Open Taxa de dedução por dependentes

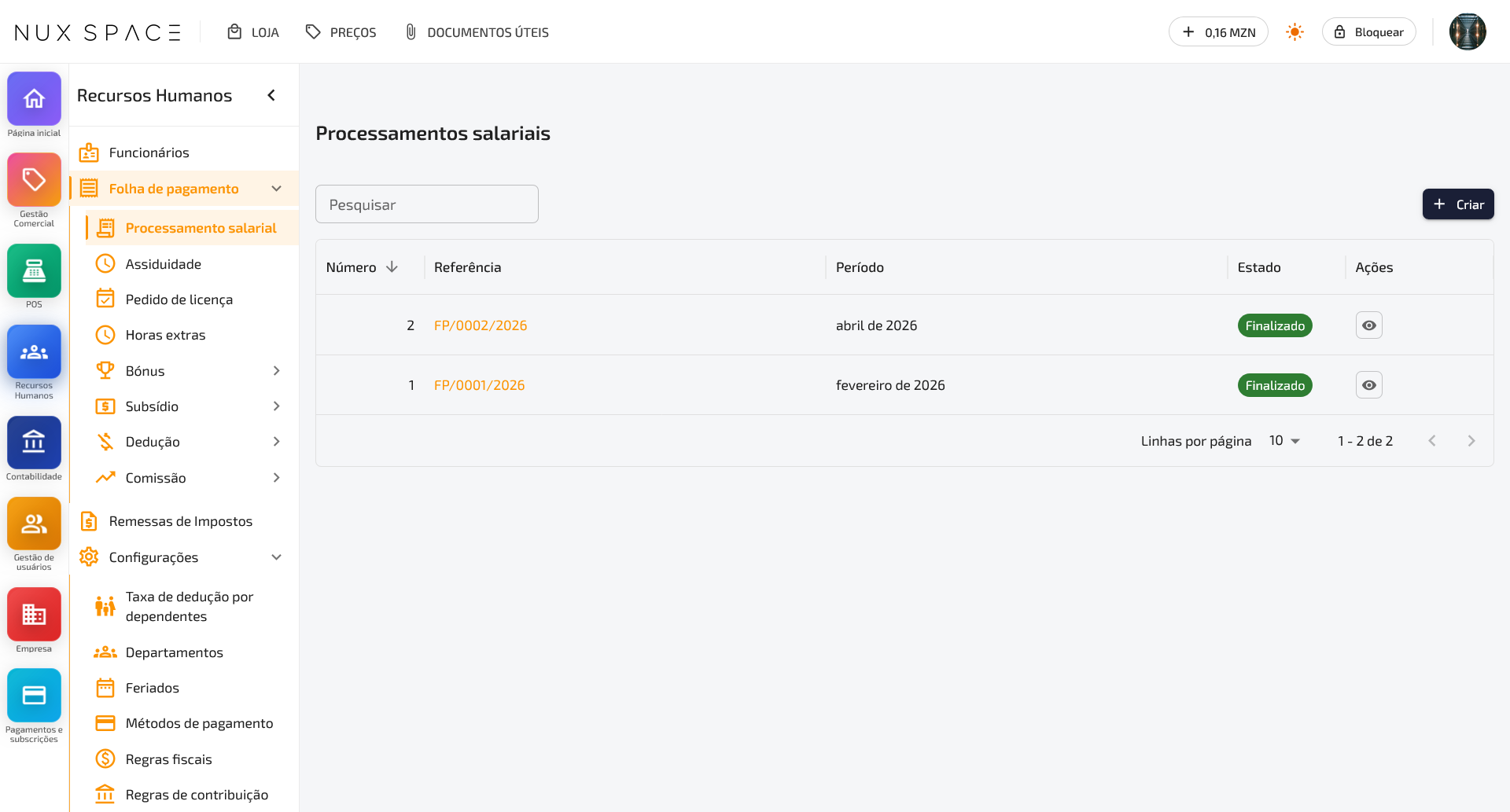click(192, 607)
